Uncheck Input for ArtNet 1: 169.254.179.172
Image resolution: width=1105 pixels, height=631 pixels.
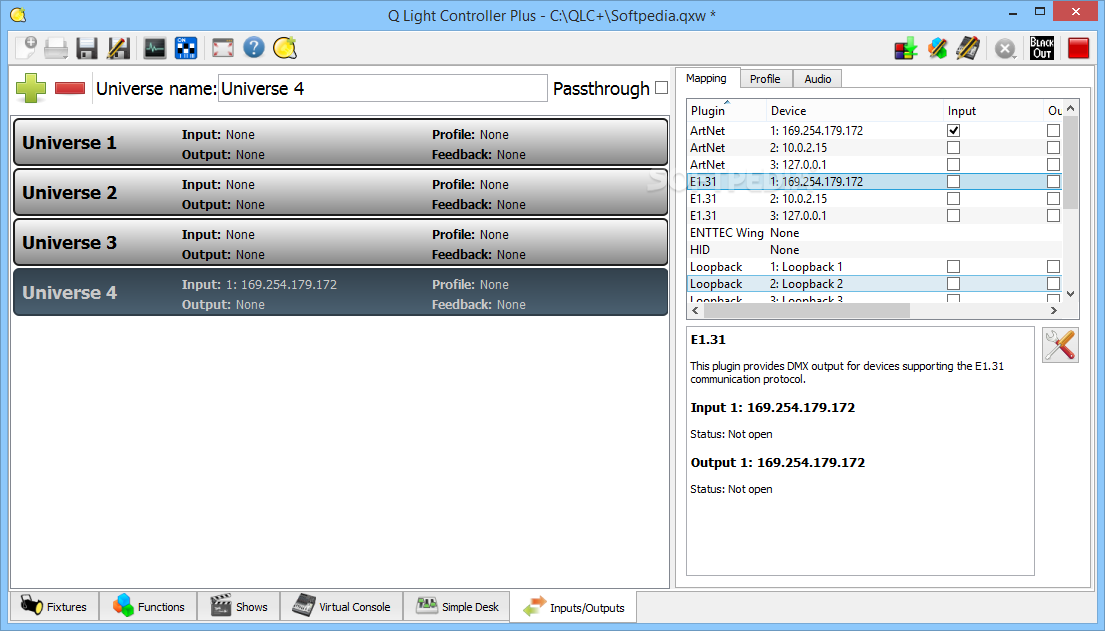pos(953,130)
